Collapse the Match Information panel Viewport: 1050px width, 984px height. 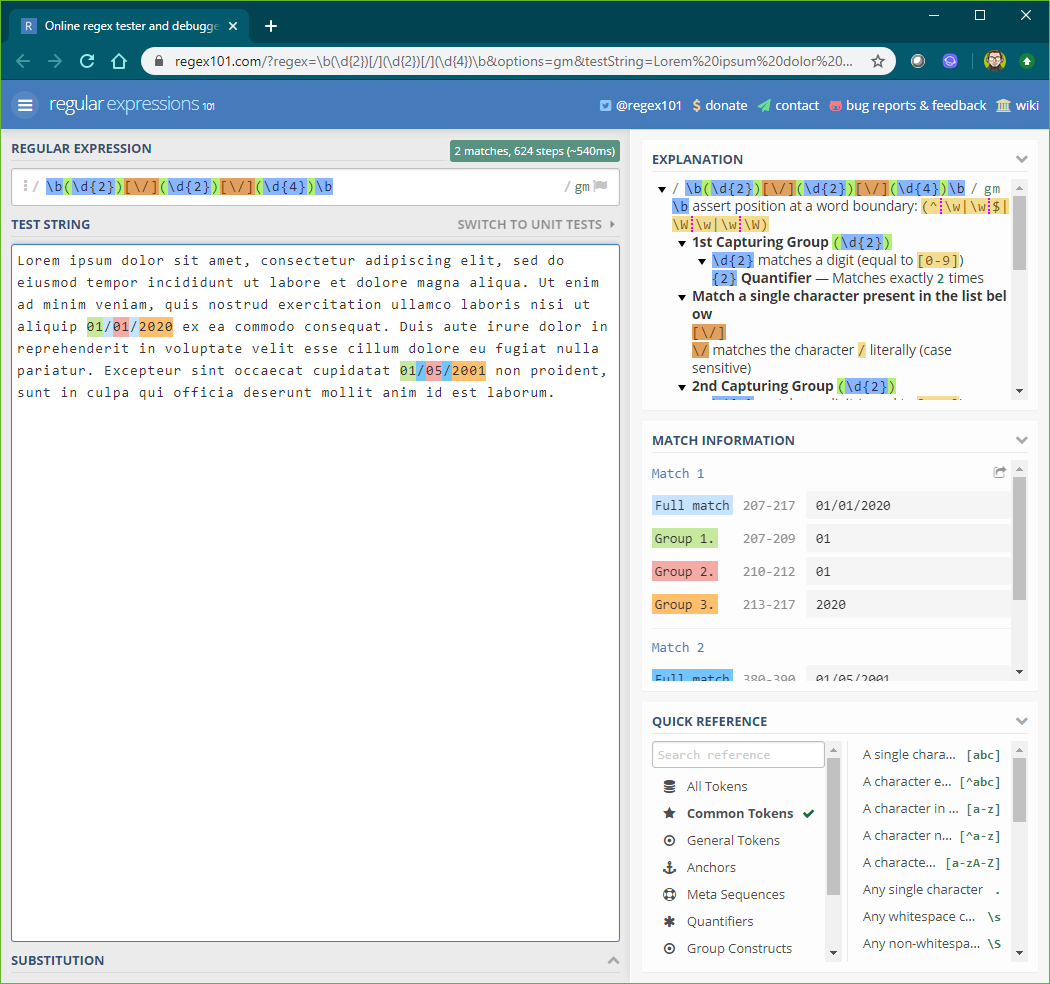pos(1021,440)
